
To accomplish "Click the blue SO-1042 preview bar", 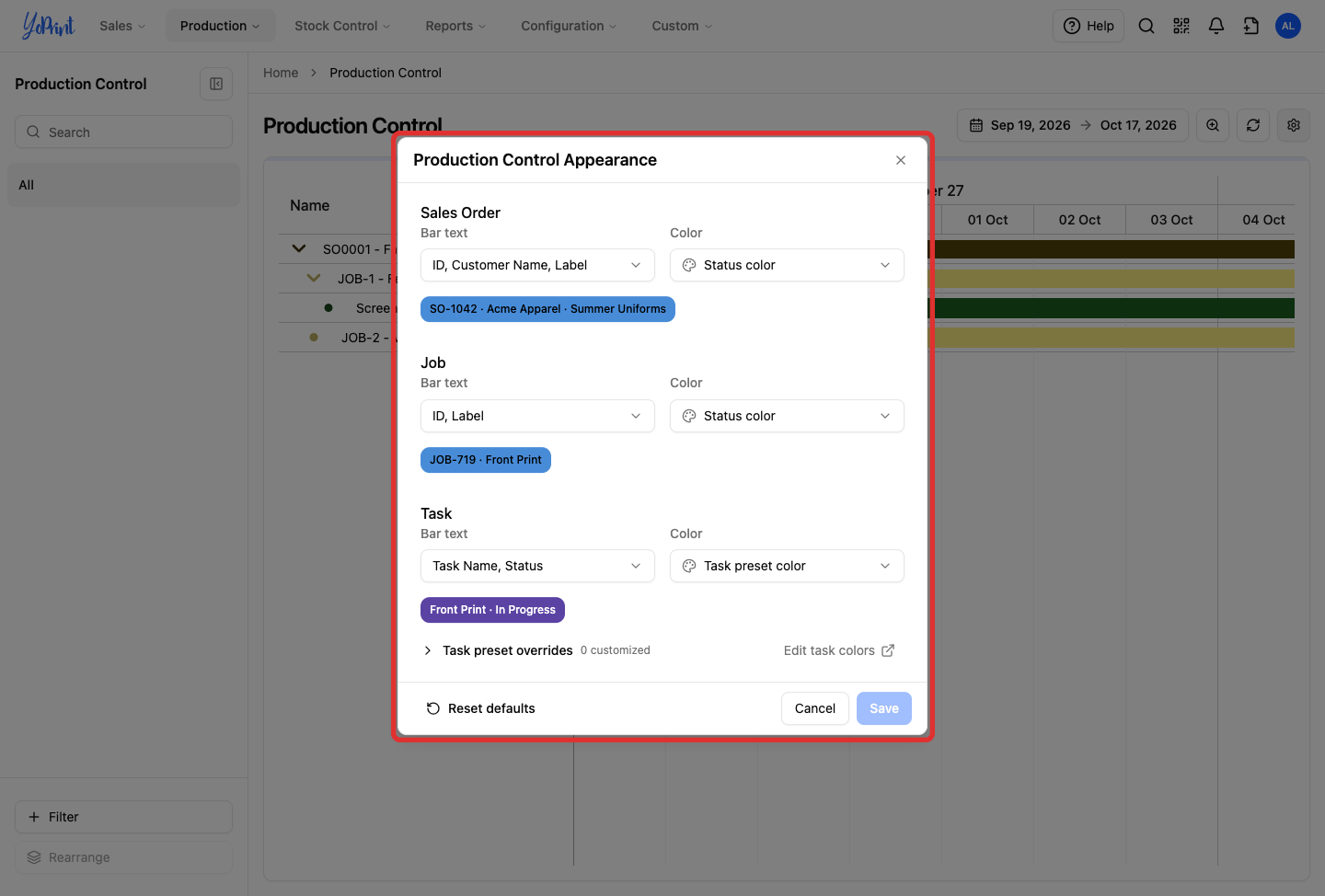I will (x=547, y=309).
